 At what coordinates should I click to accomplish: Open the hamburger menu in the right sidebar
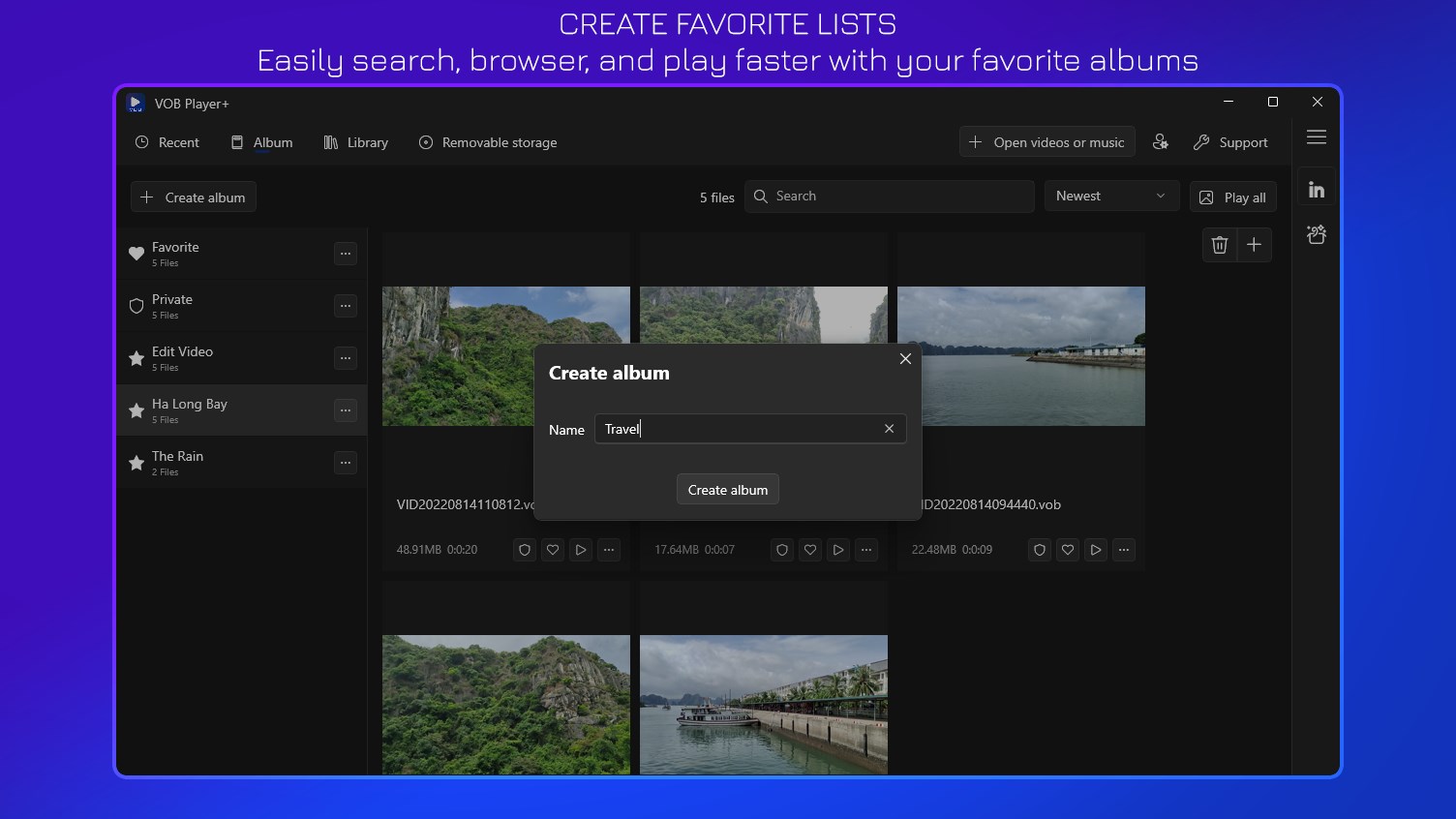point(1317,137)
